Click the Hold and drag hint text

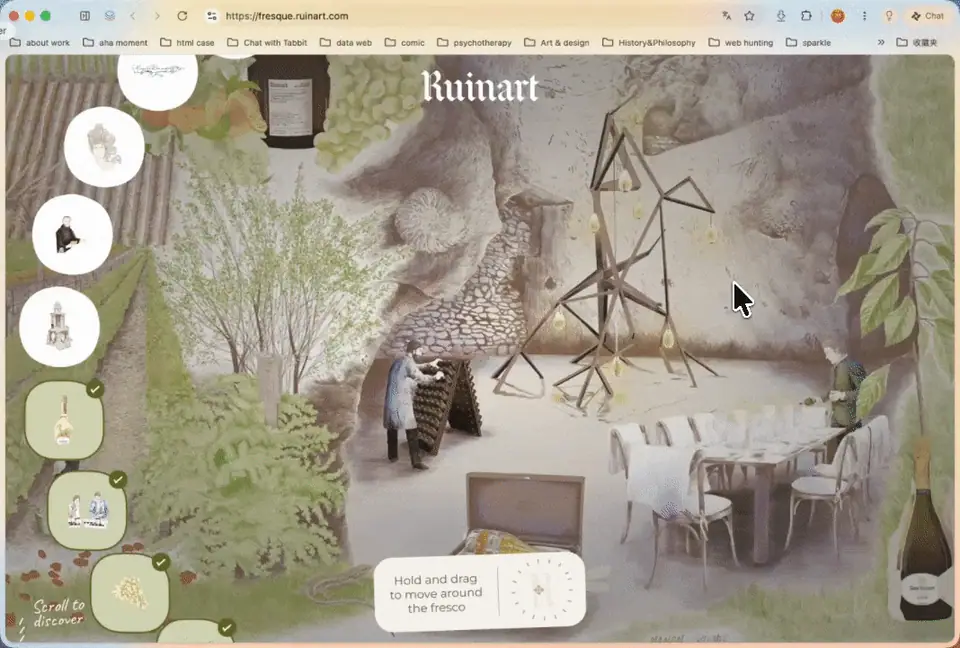pyautogui.click(x=436, y=593)
